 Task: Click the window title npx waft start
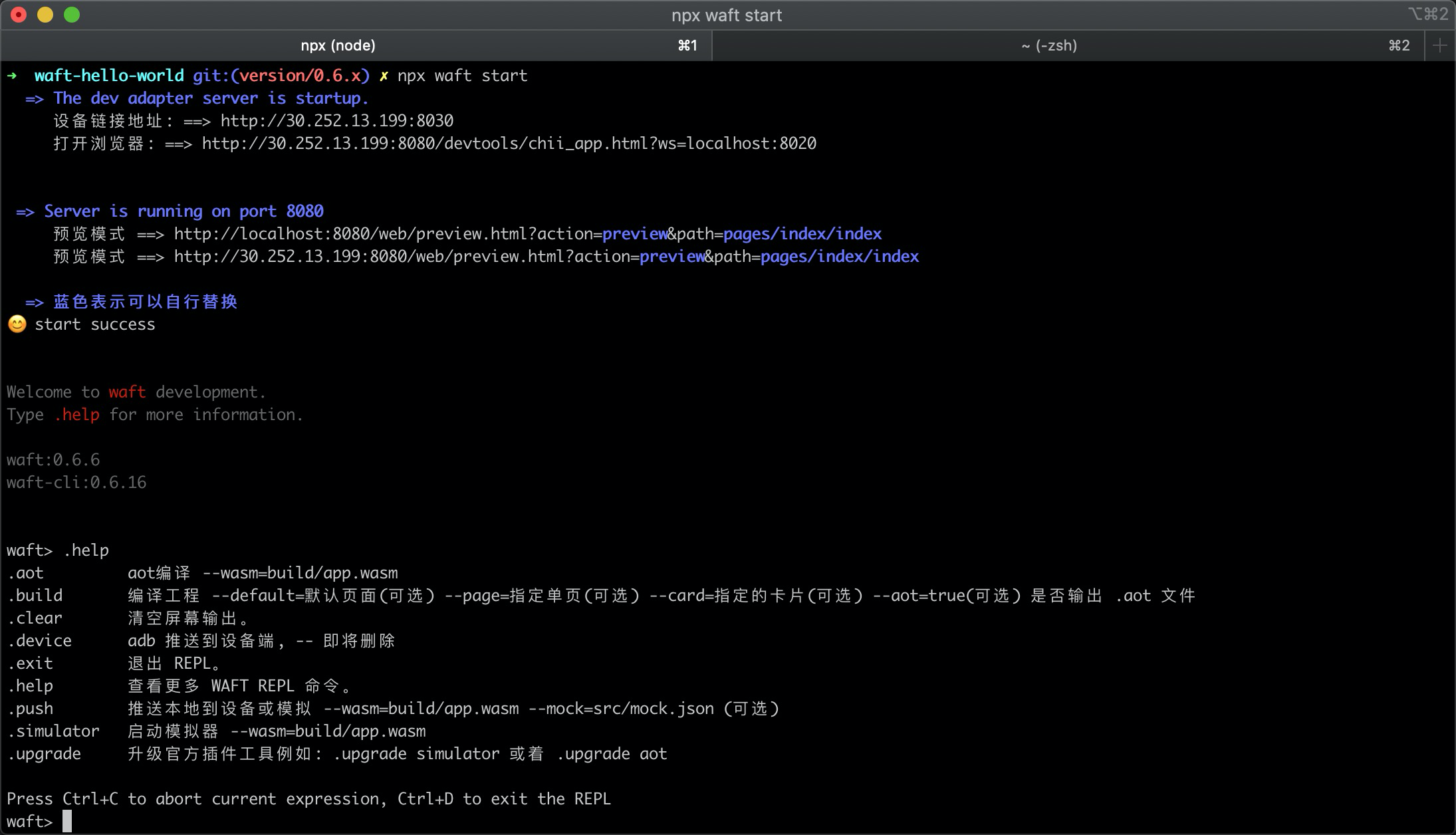726,15
